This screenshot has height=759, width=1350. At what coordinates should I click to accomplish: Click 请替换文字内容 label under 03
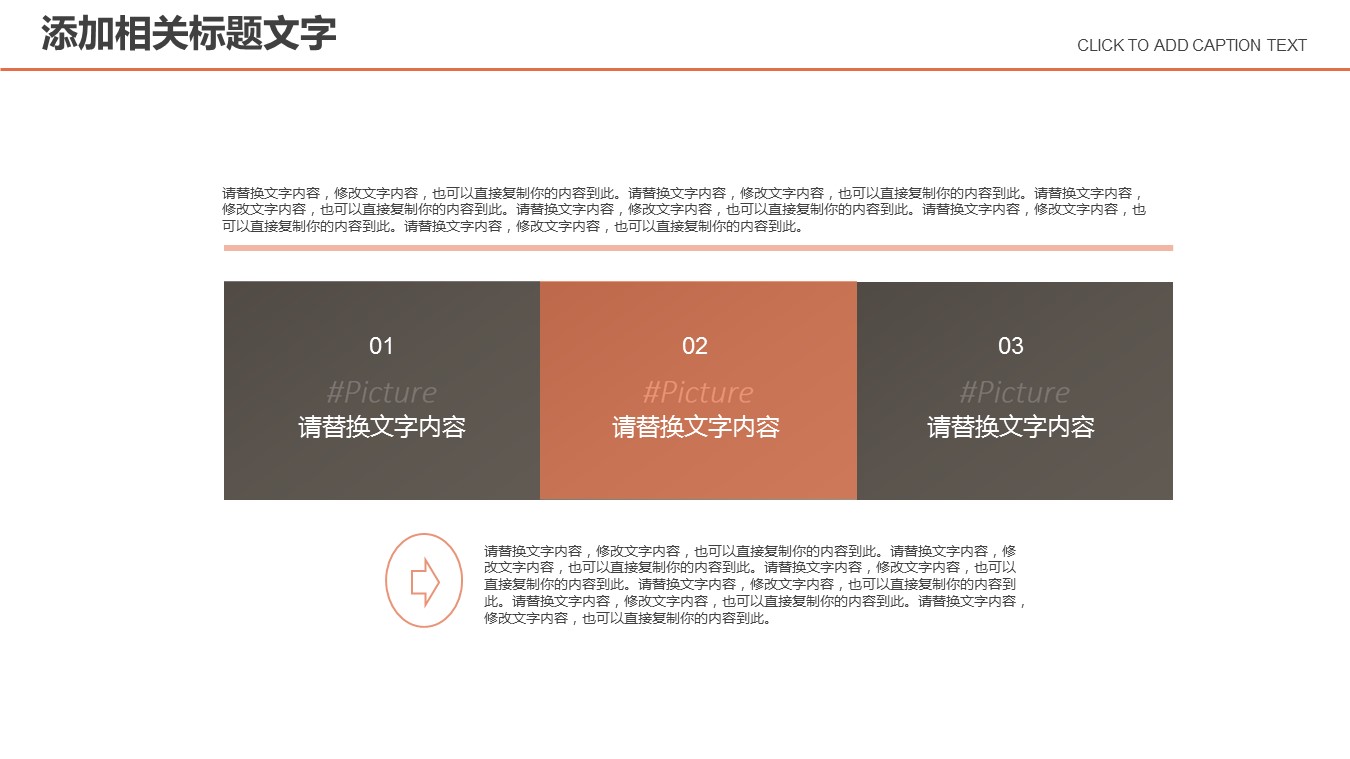pos(1011,427)
